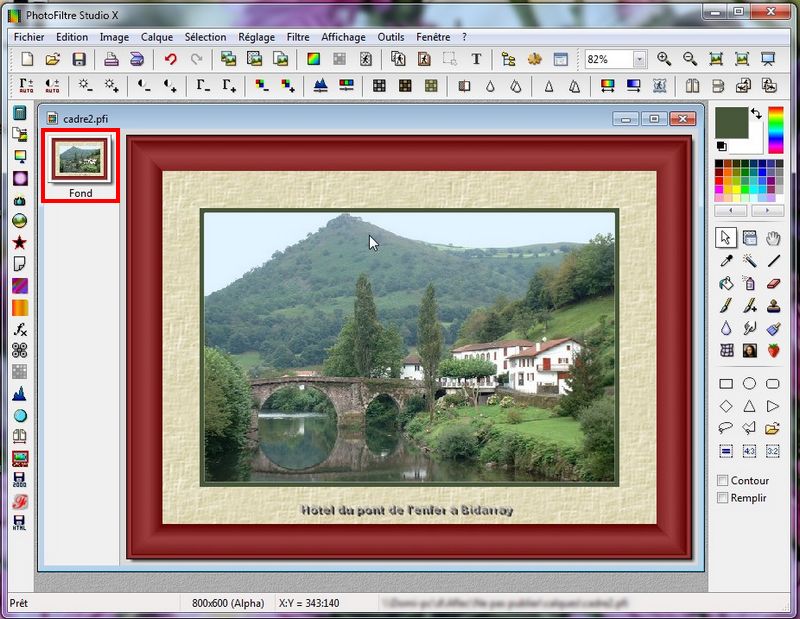800x619 pixels.
Task: Open the Edition menu
Action: coord(72,37)
